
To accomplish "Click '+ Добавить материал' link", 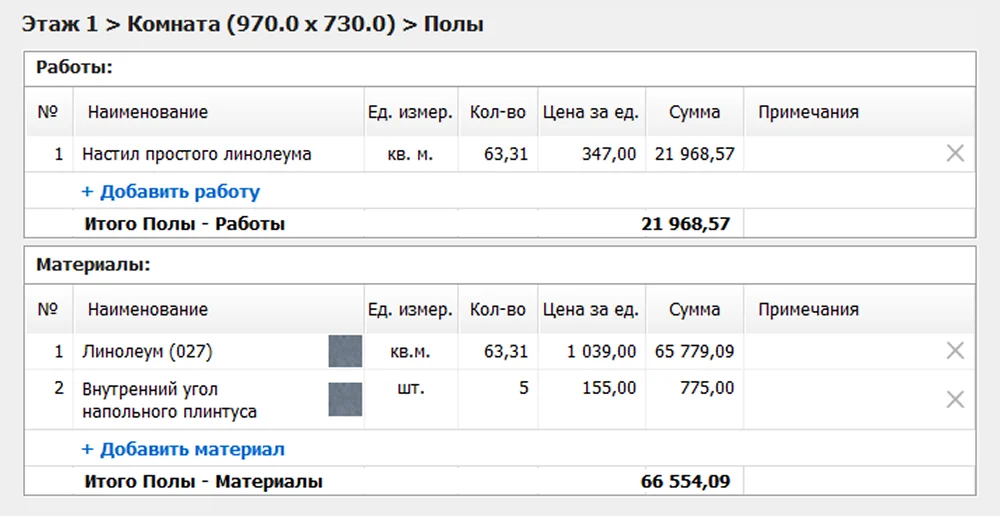I will (x=183, y=449).
